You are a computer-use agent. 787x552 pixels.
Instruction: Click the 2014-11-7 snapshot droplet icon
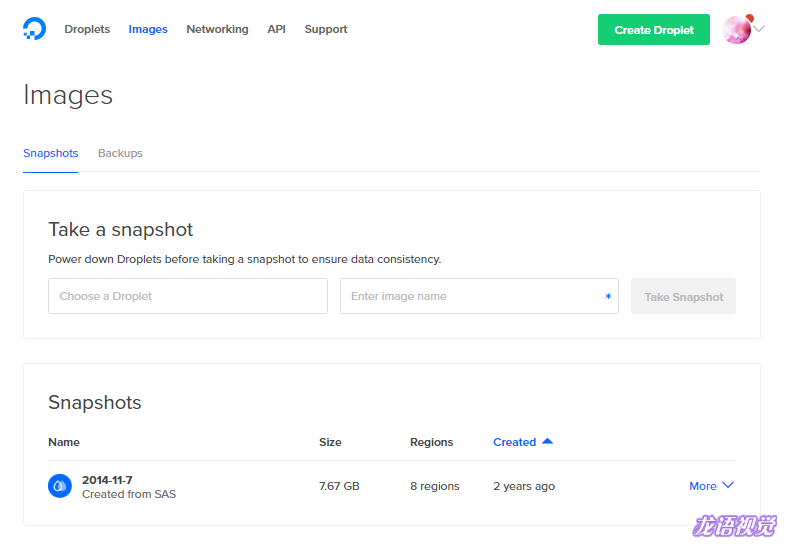[60, 486]
